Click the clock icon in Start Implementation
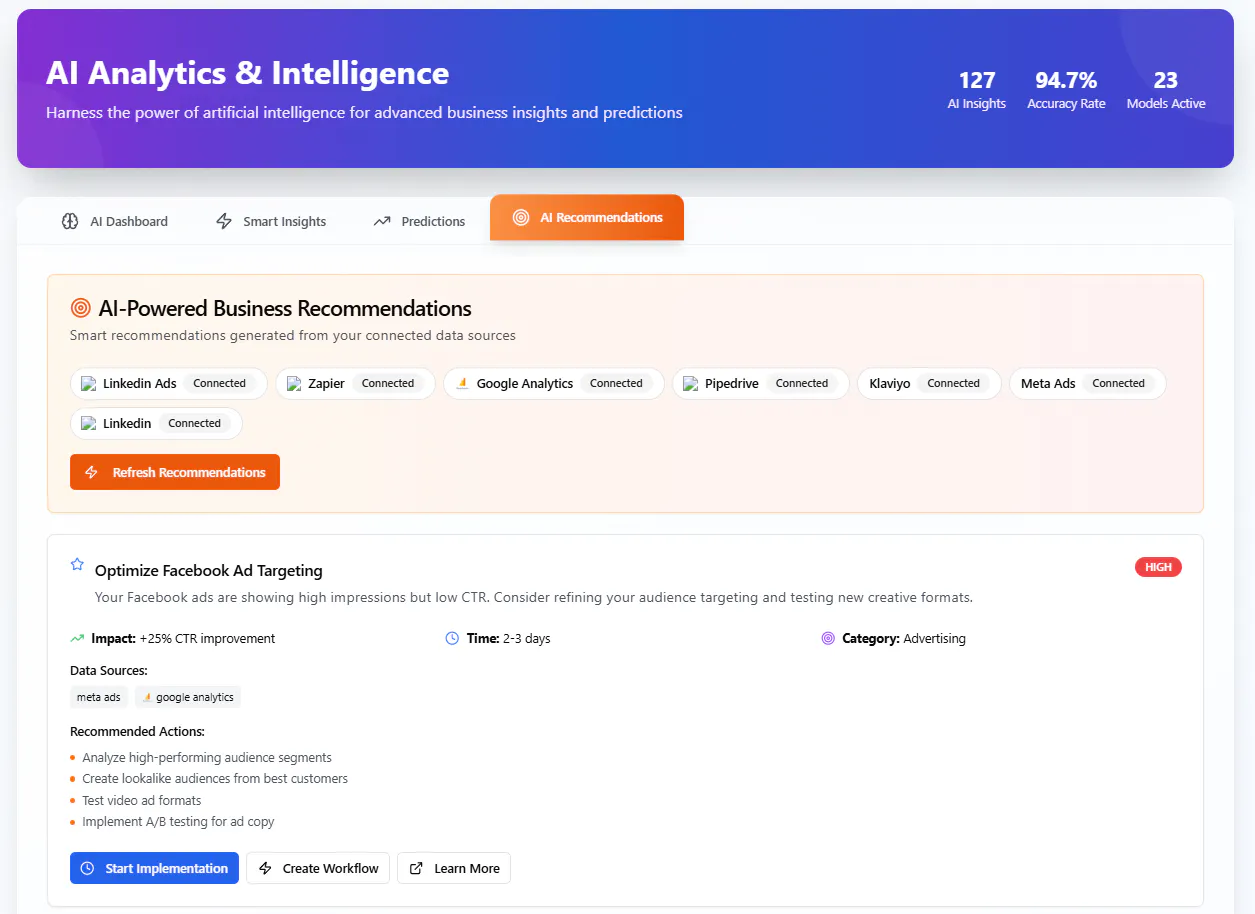Image resolution: width=1255 pixels, height=914 pixels. pos(87,868)
